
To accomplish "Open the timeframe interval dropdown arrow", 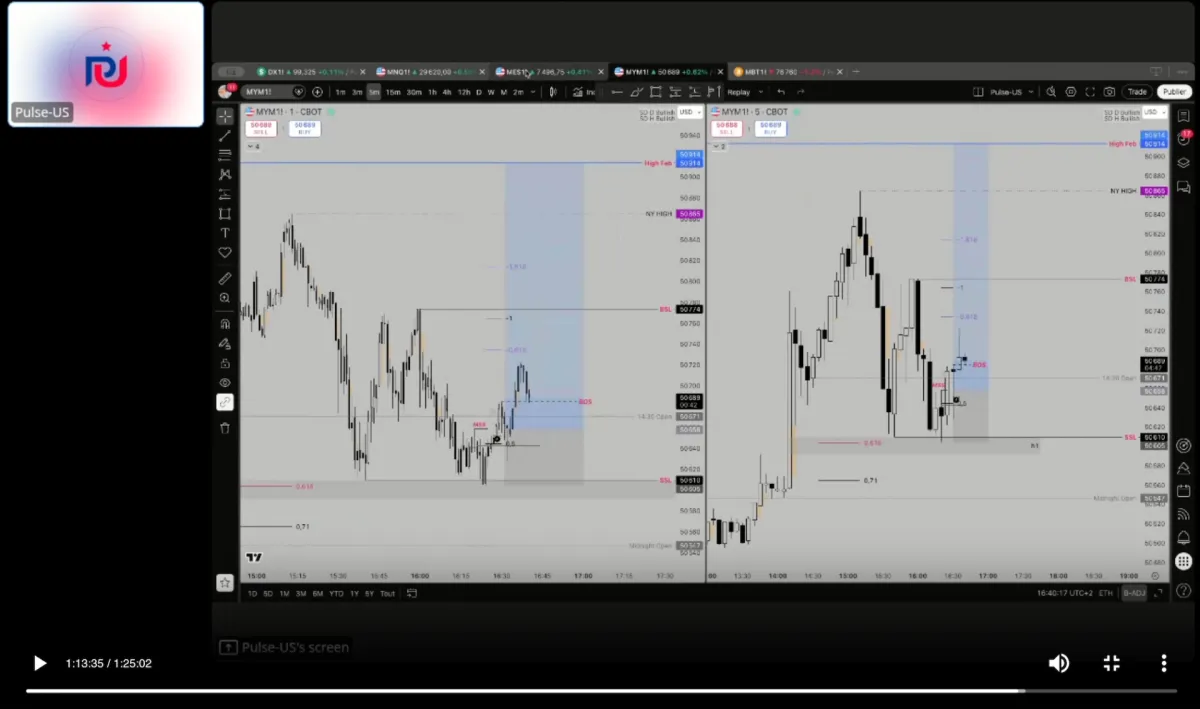I will [x=533, y=92].
